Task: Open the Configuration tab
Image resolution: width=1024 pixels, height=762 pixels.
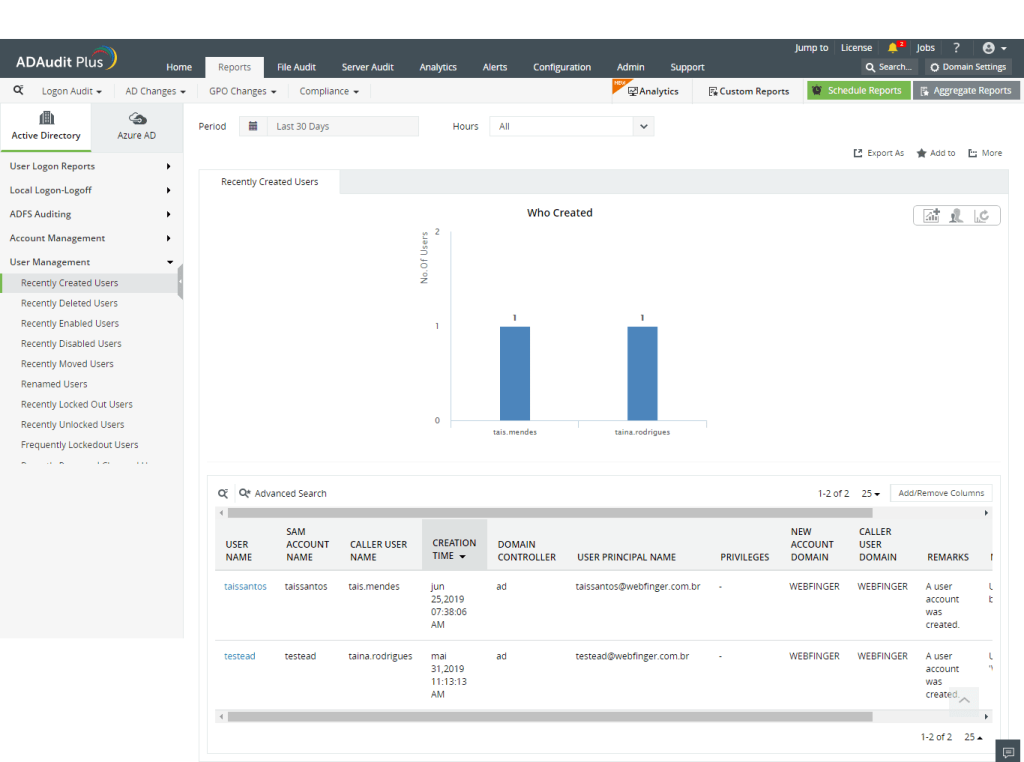Action: 561,67
